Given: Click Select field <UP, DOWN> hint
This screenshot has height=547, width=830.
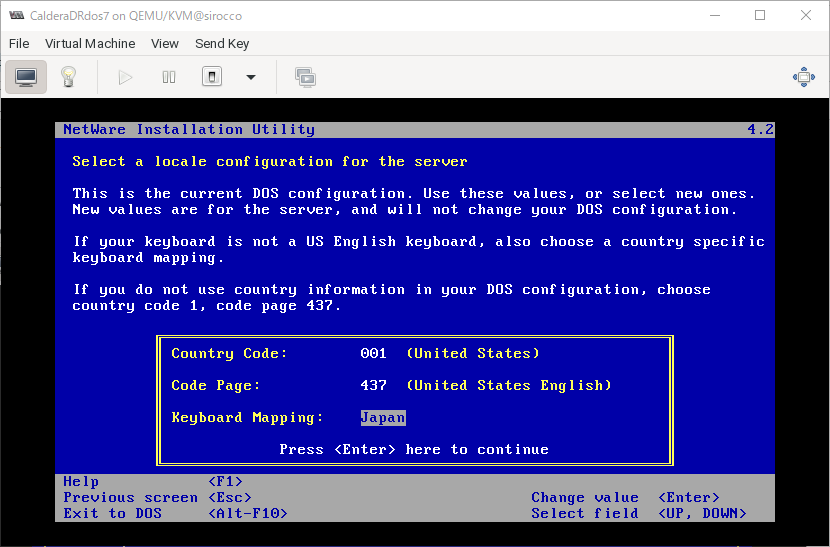Looking at the screenshot, I should point(639,513).
